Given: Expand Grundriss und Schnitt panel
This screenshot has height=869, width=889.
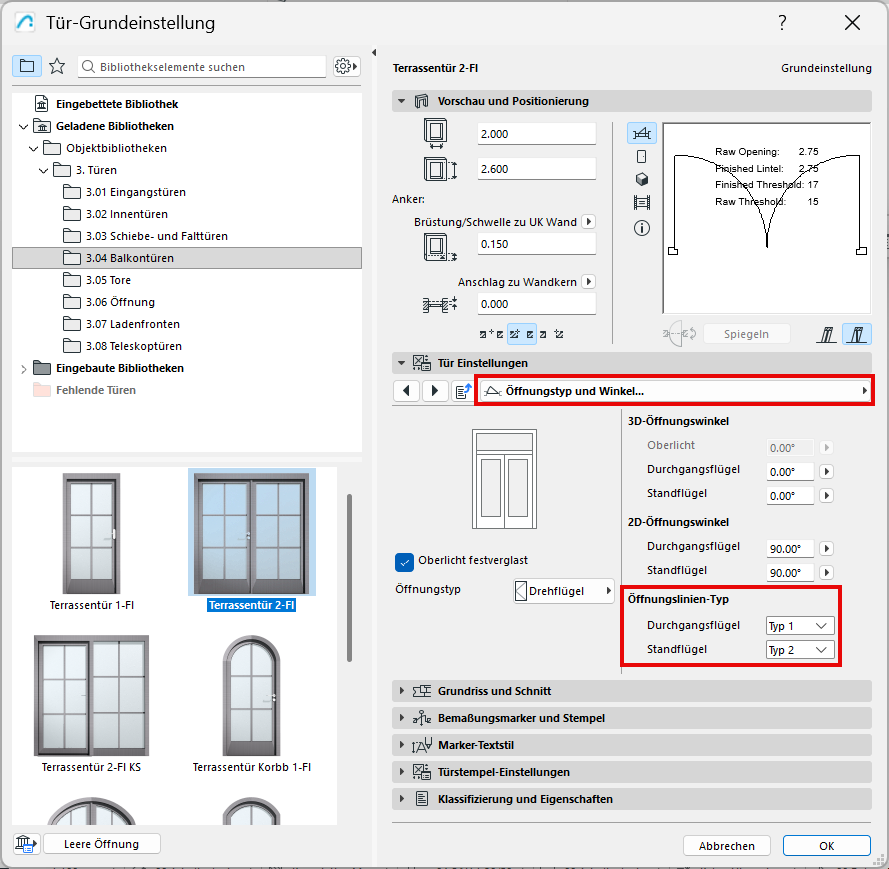Looking at the screenshot, I should click(401, 691).
